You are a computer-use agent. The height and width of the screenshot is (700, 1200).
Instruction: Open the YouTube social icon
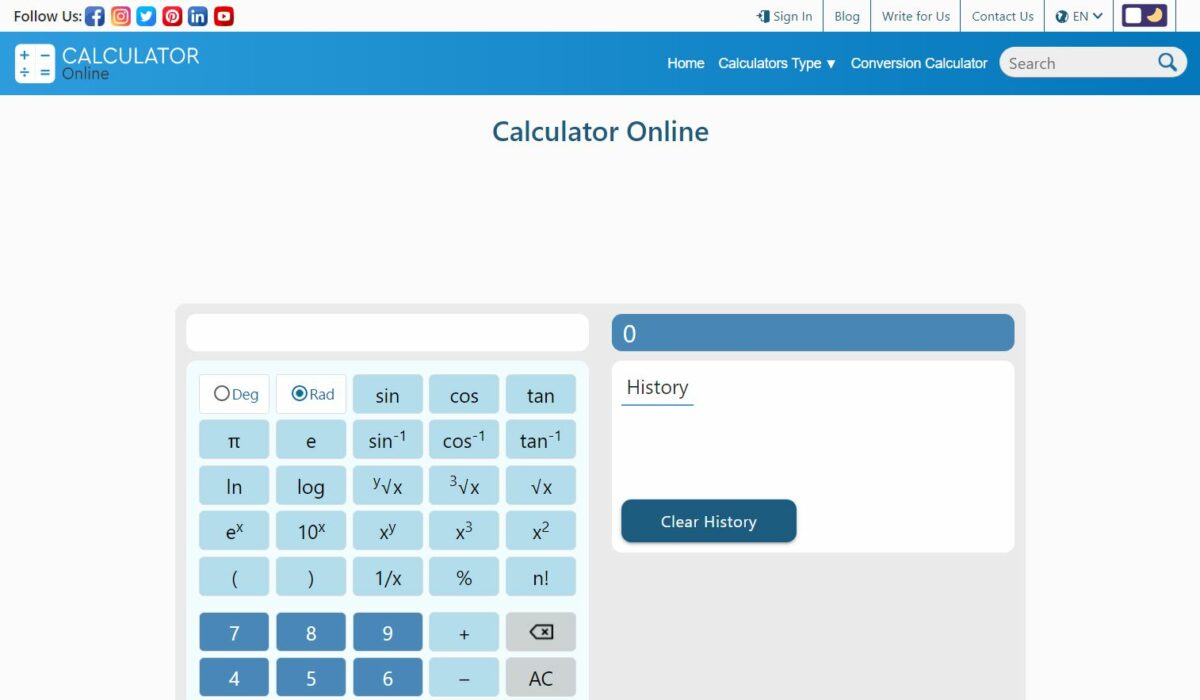[x=223, y=15]
